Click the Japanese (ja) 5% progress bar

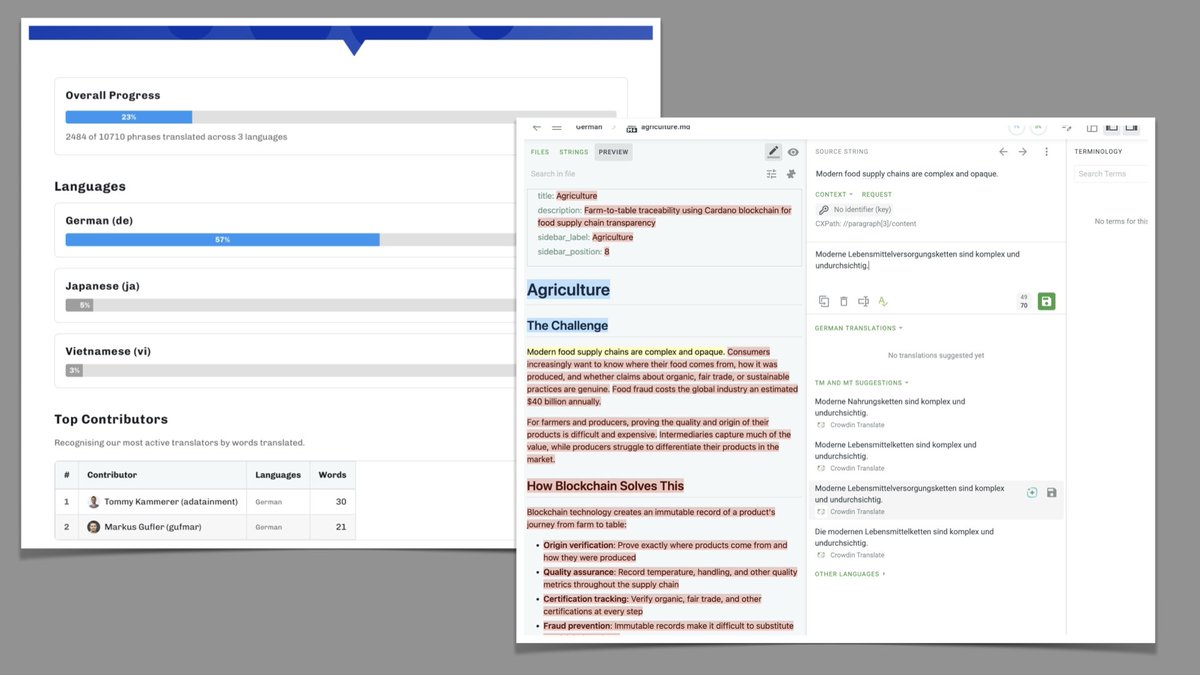[80, 305]
